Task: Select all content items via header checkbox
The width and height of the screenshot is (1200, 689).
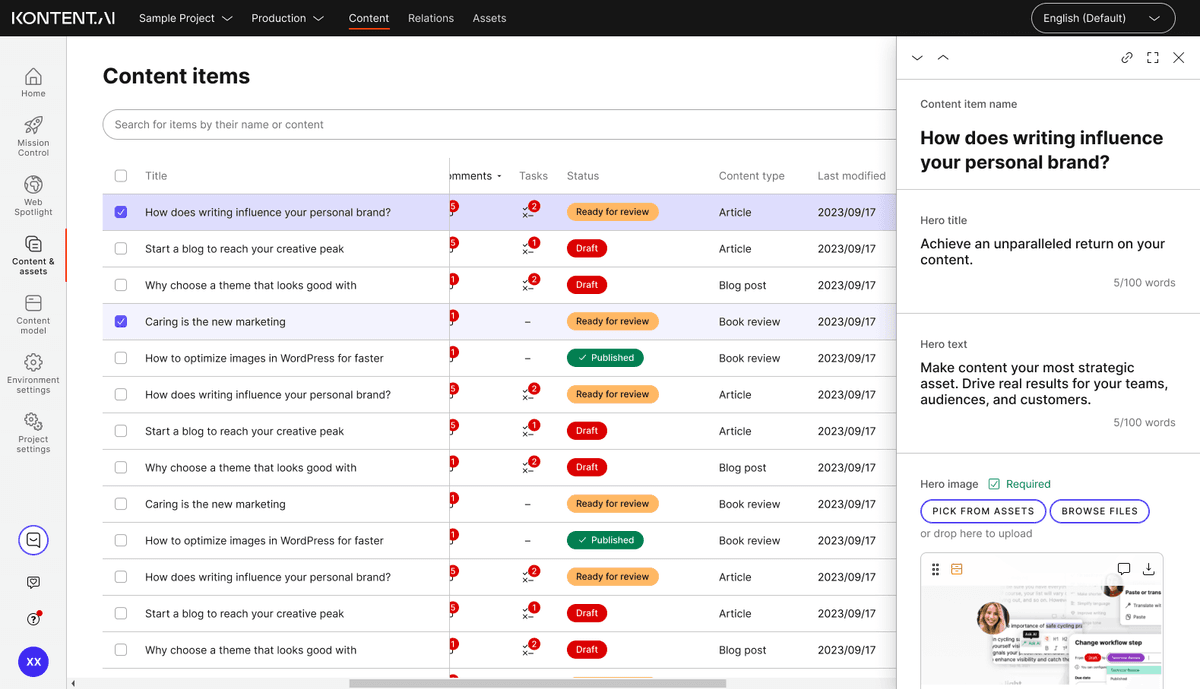Action: coord(121,175)
